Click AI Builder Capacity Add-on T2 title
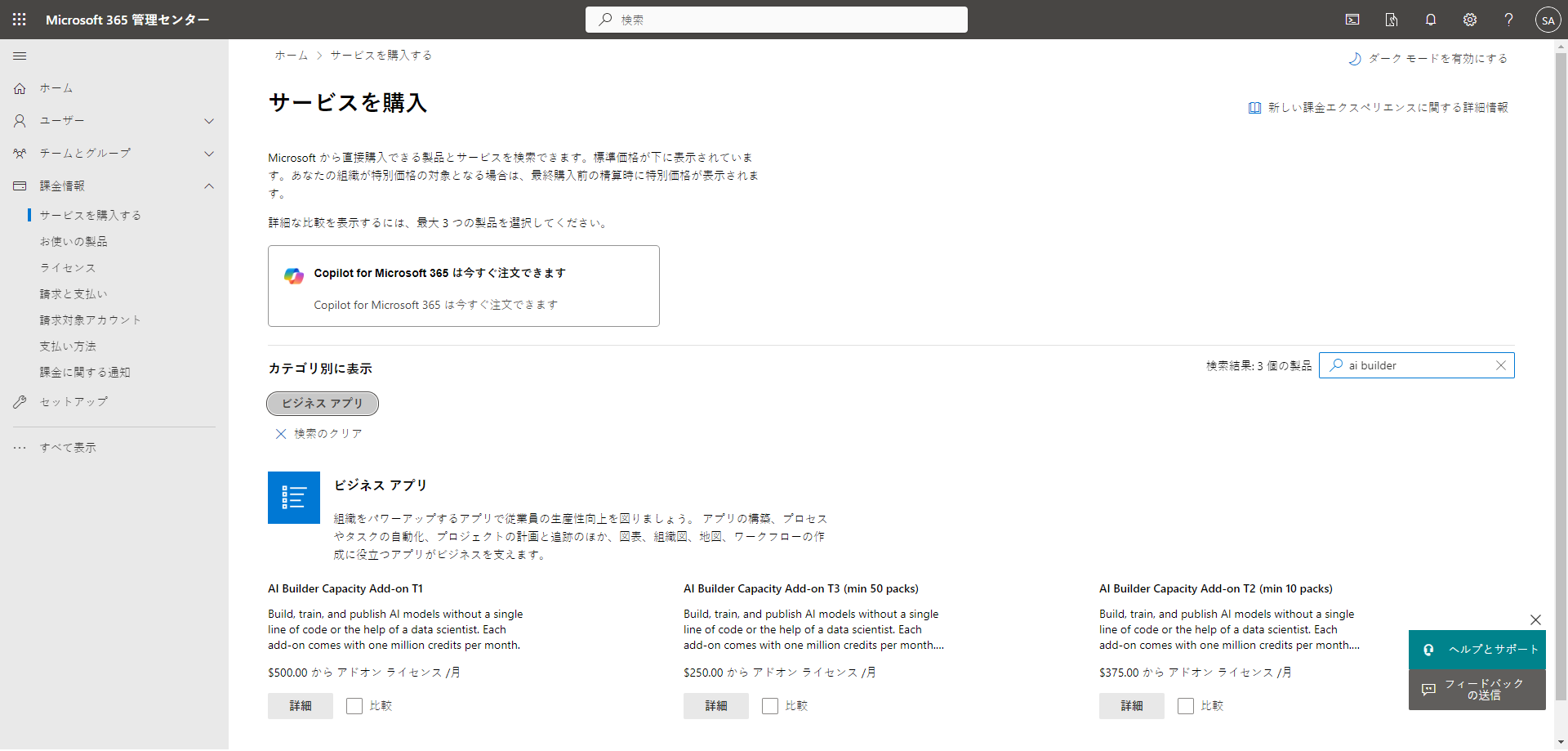This screenshot has height=751, width=1568. (x=1216, y=589)
